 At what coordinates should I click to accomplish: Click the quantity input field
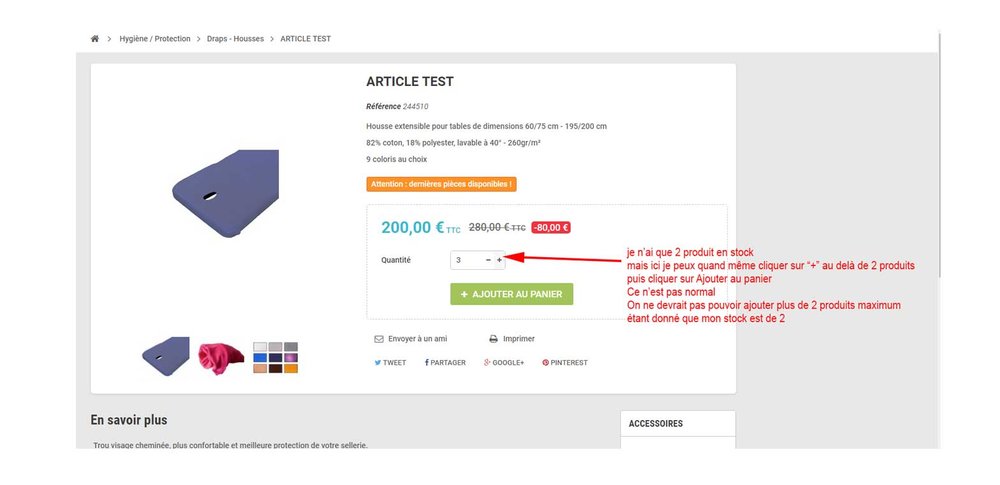pyautogui.click(x=467, y=260)
